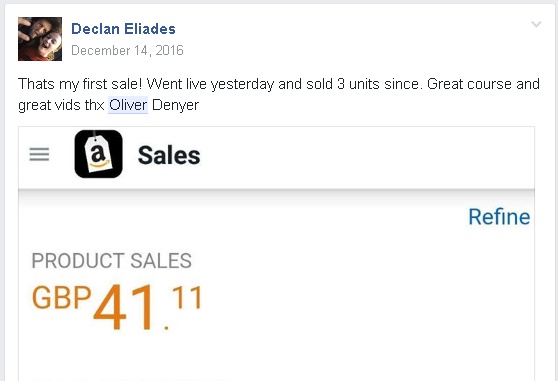Open the post options chevron dropdown
Viewport: 558px width, 381px height.
click(x=536, y=24)
